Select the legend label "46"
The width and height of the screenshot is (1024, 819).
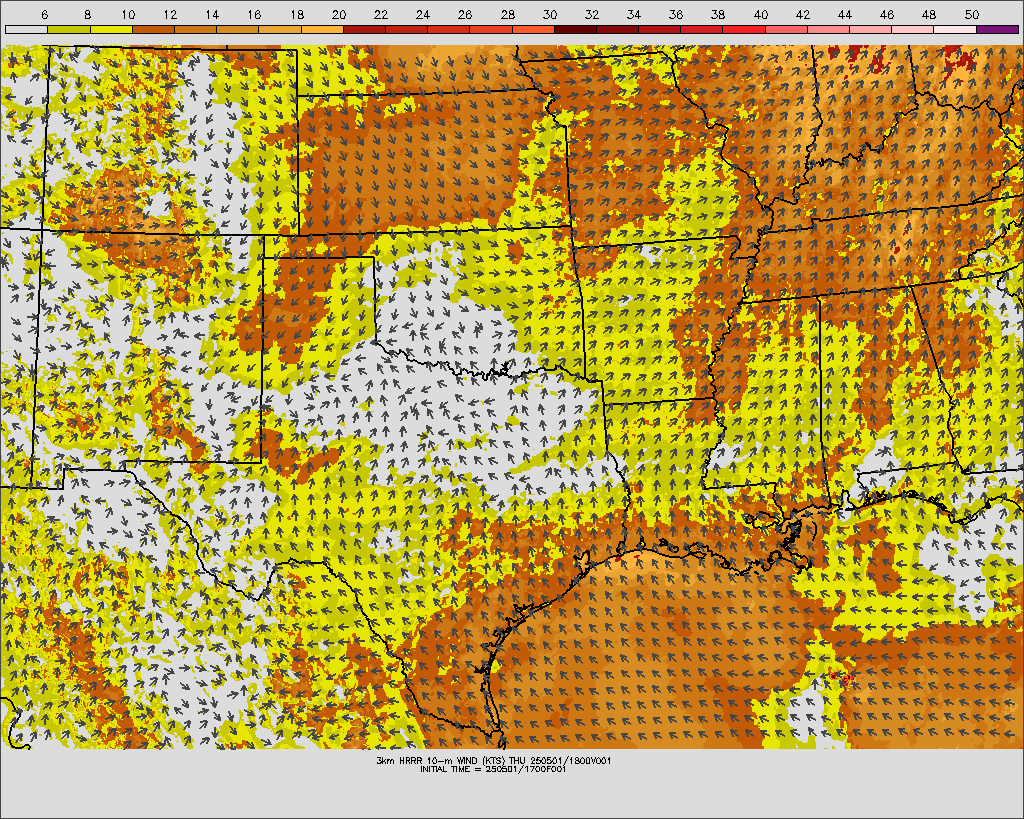pos(886,14)
